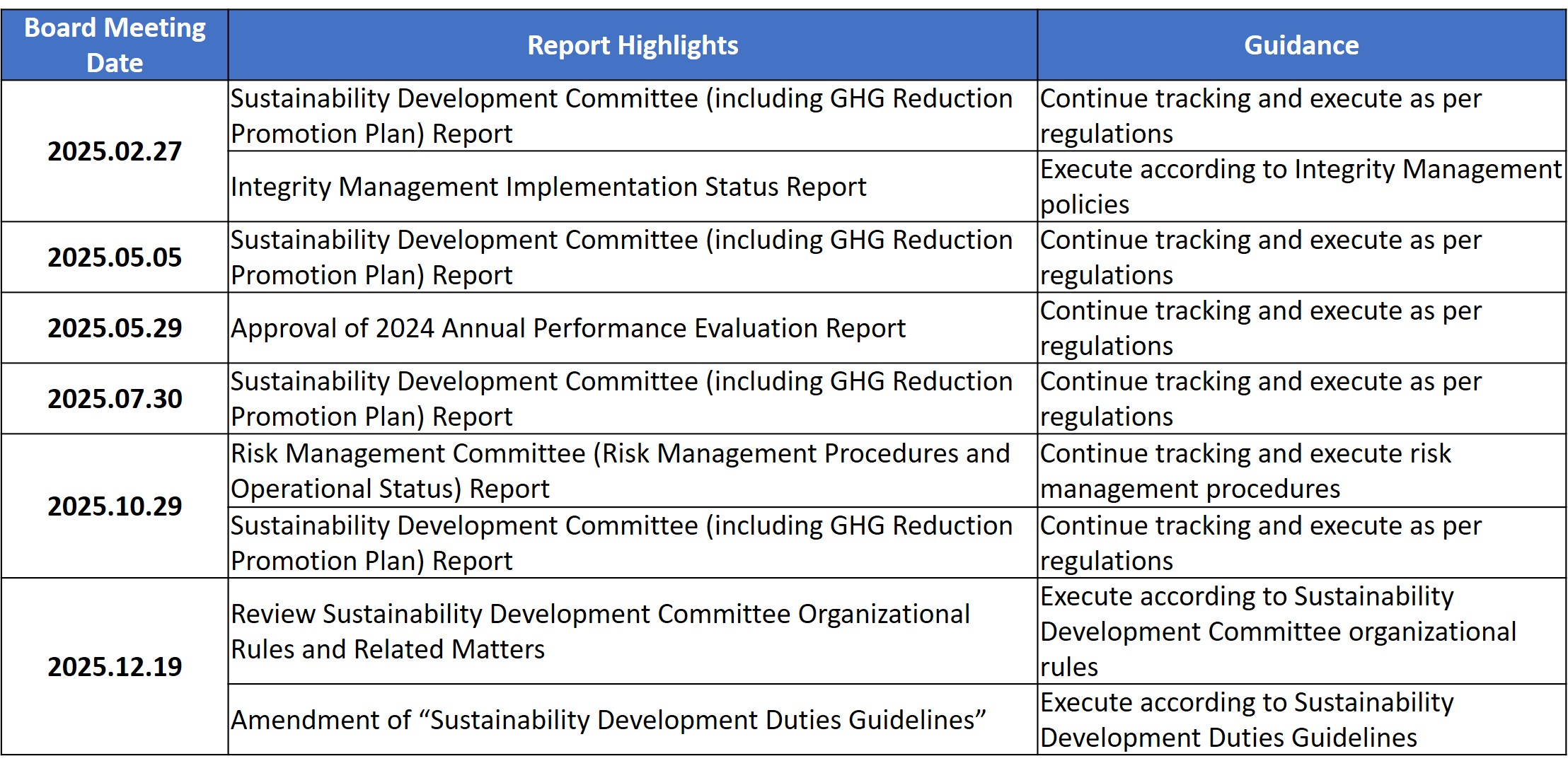The image size is (1568, 773).
Task: Click Execute according to Integrity Management policies
Action: click(x=1300, y=187)
